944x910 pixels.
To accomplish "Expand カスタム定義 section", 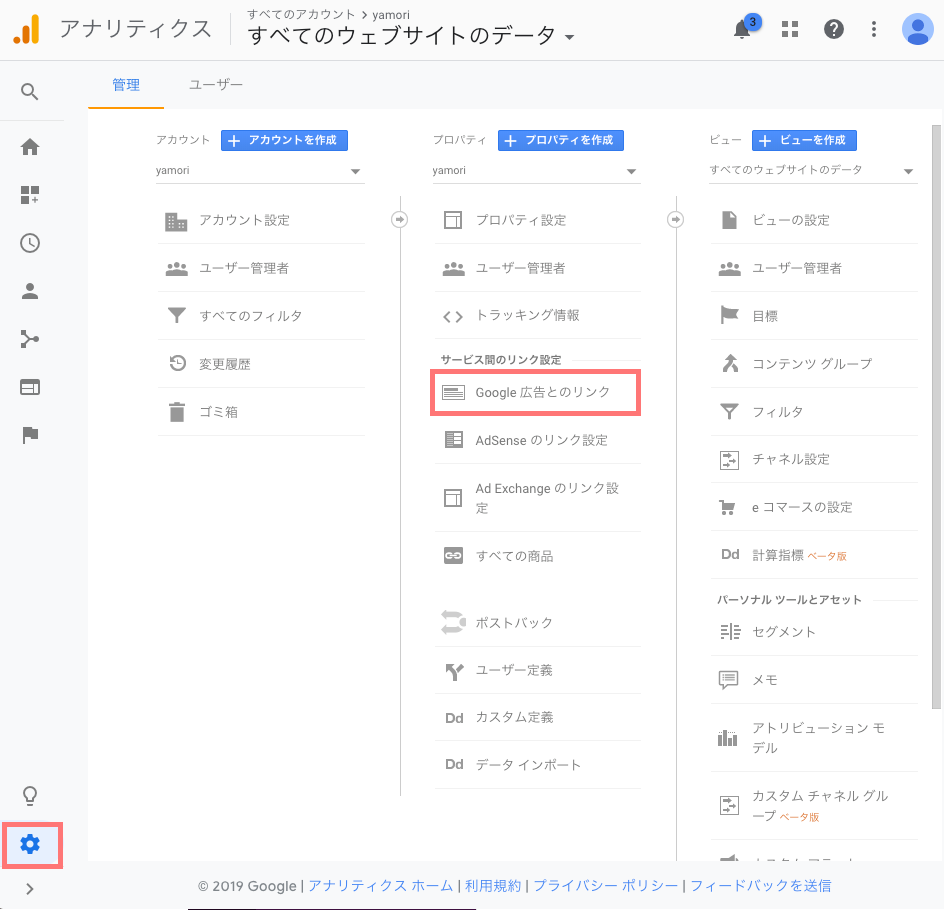I will (537, 717).
